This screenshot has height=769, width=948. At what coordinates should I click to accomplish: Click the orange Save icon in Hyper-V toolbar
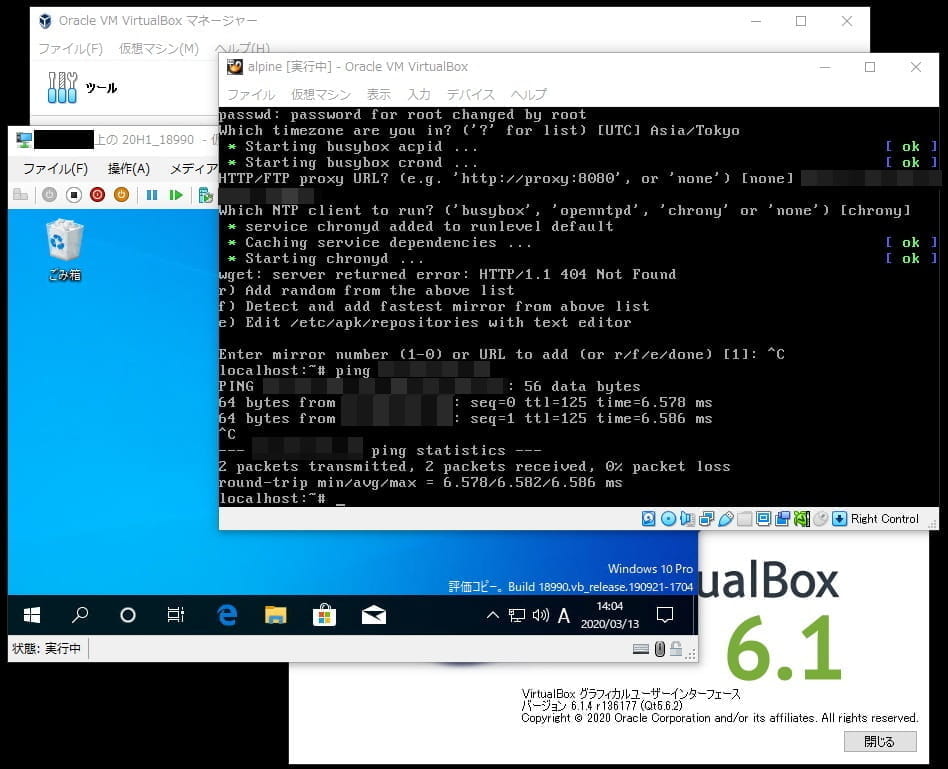pyautogui.click(x=122, y=195)
